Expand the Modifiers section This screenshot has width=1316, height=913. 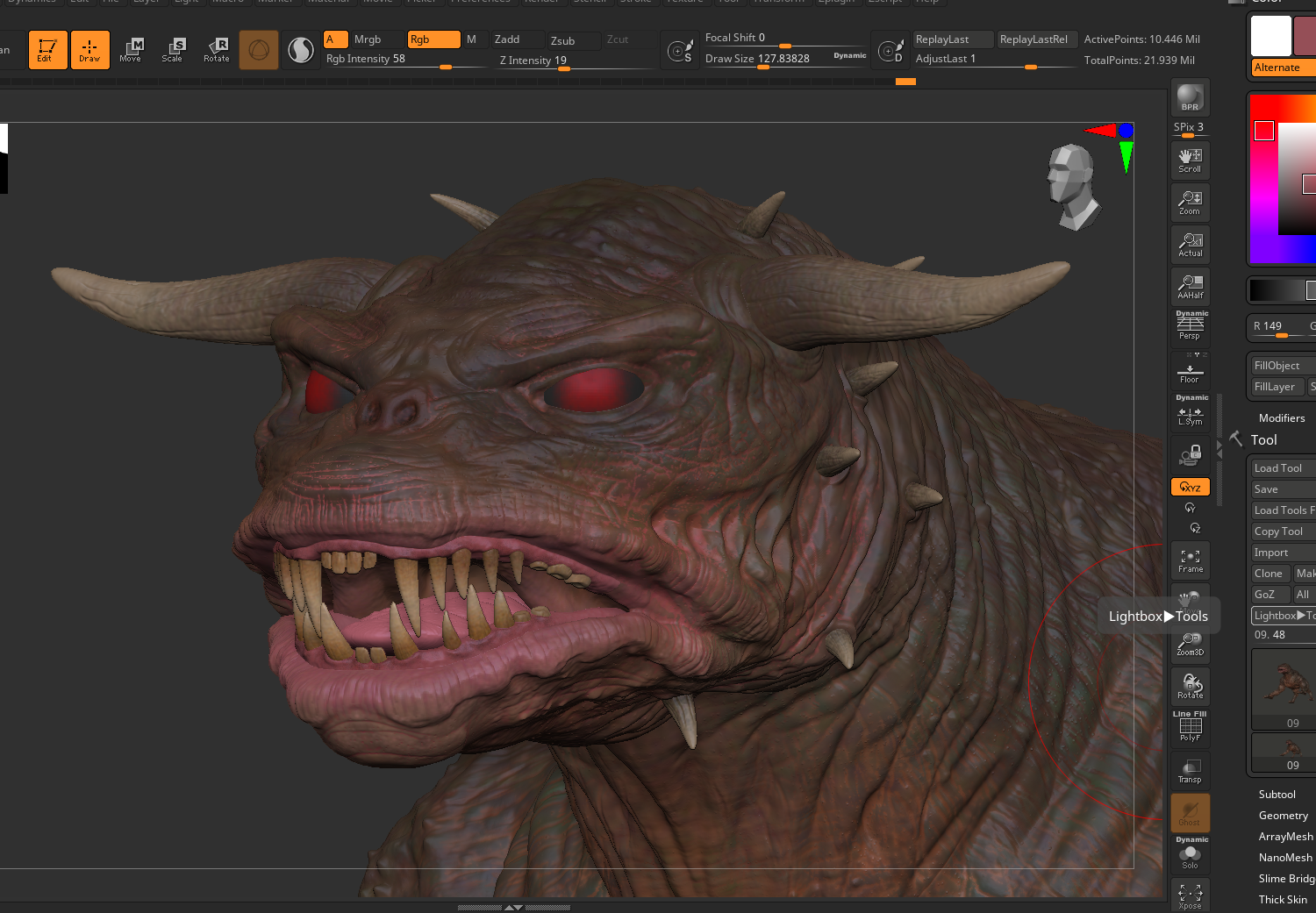coord(1282,418)
